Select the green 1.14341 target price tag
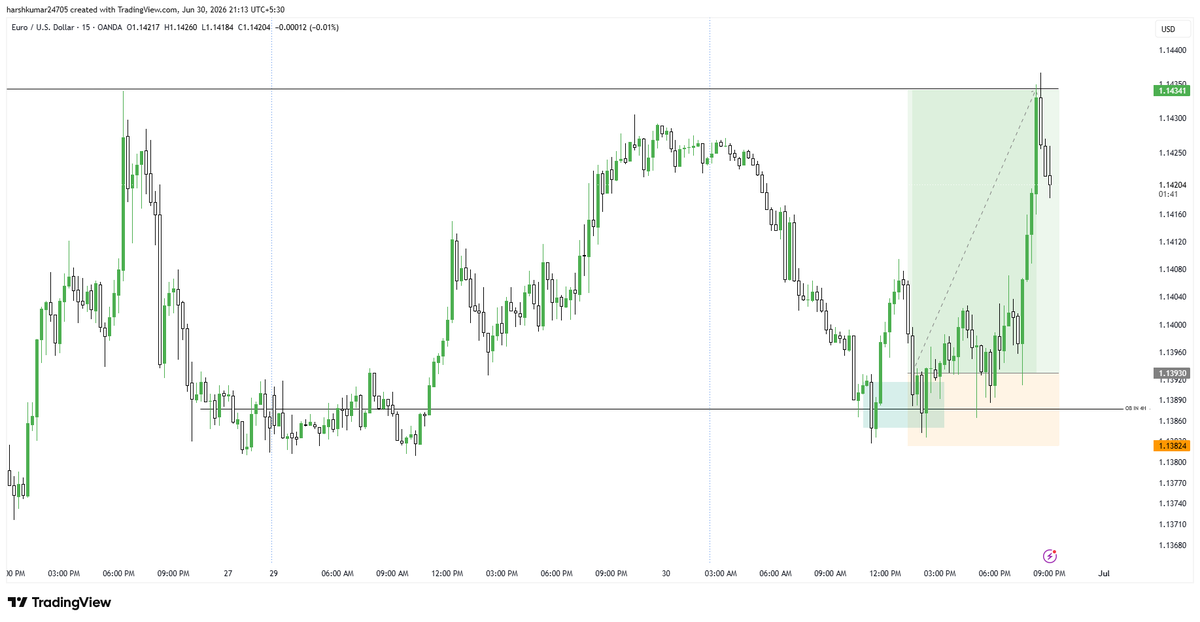 click(x=1171, y=90)
